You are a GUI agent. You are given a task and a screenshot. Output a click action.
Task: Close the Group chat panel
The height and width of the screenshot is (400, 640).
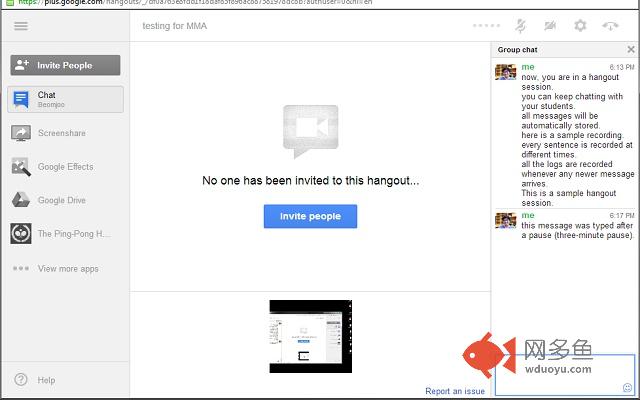(x=631, y=49)
